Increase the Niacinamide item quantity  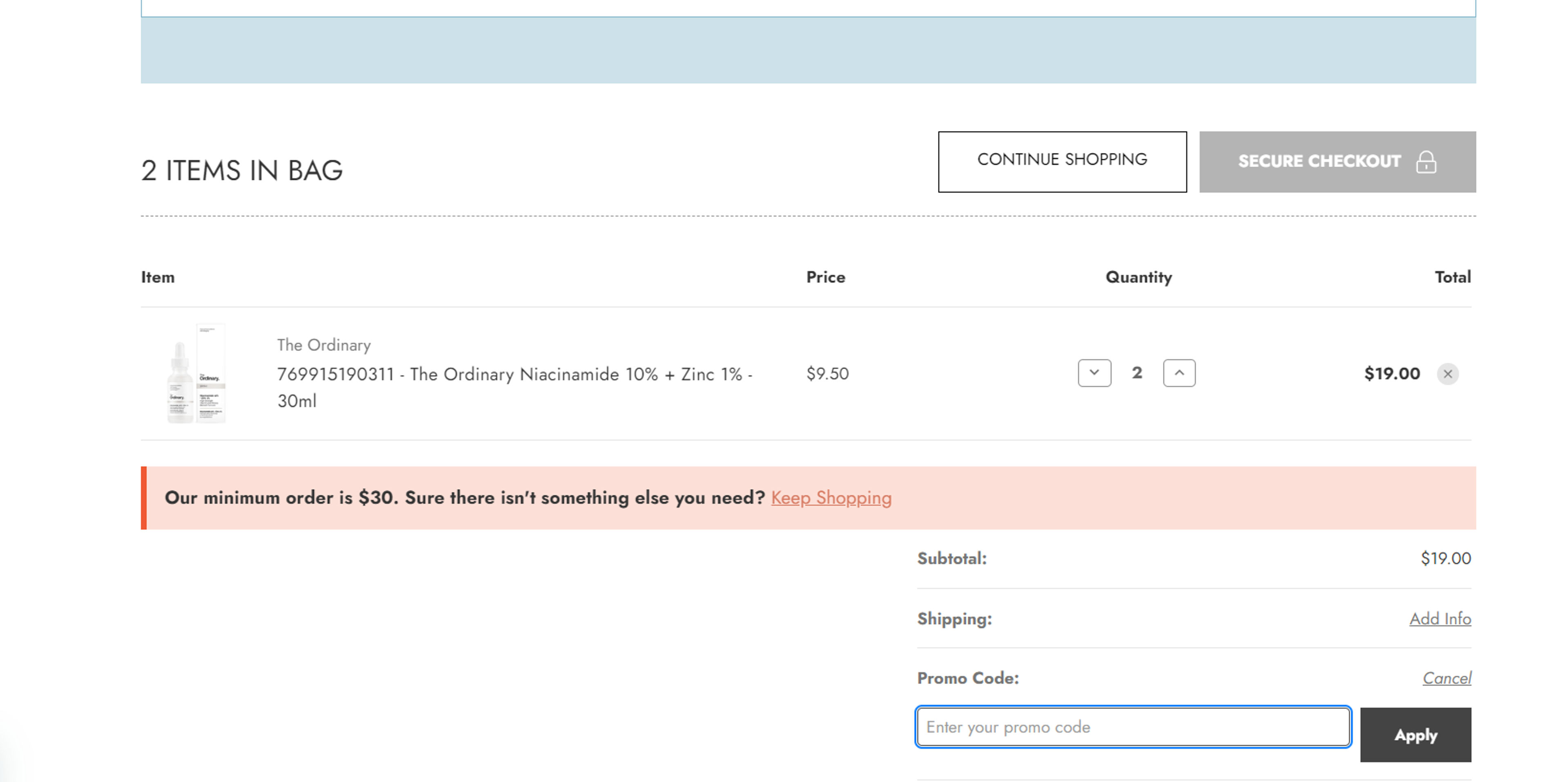(x=1179, y=373)
